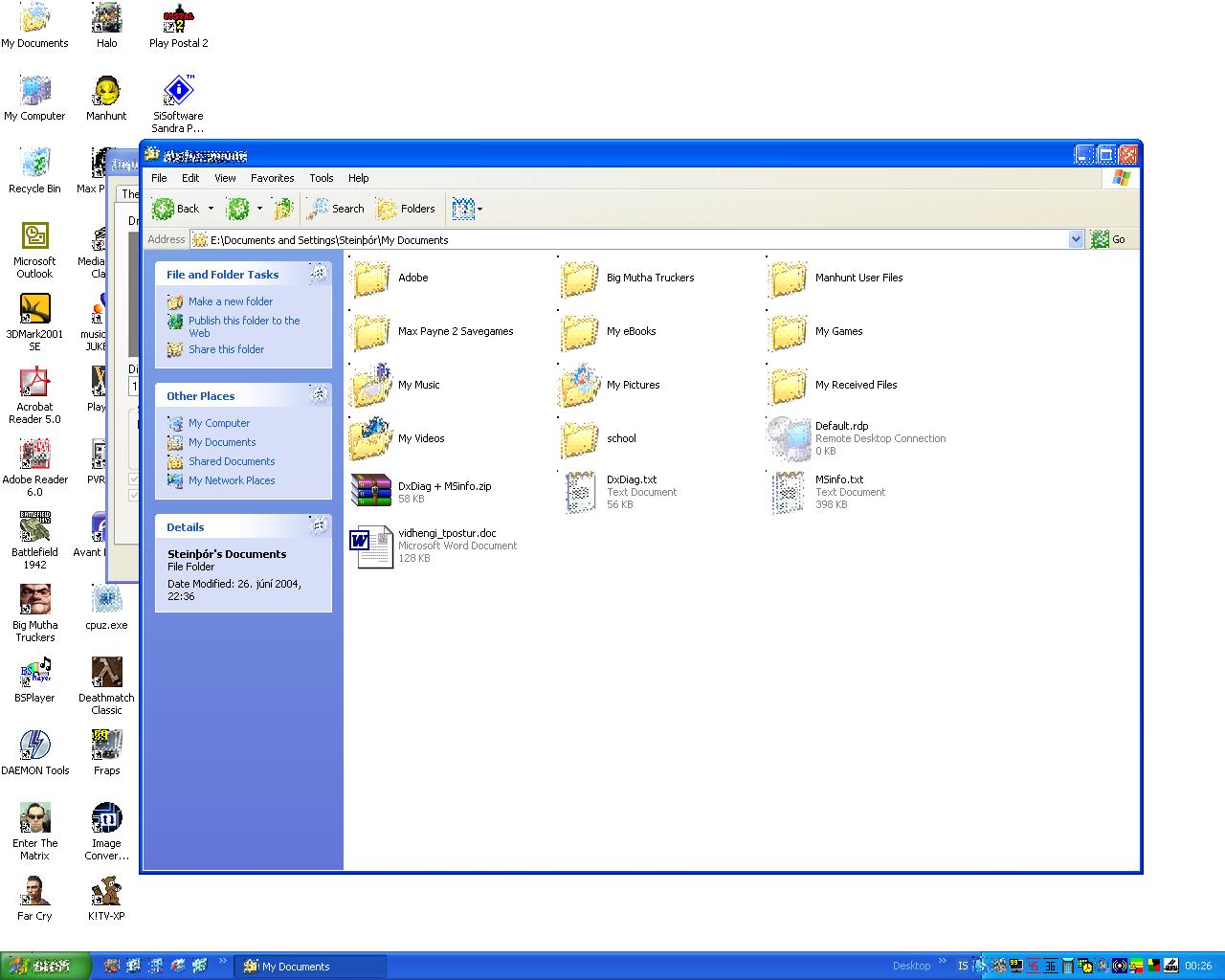This screenshot has height=980, width=1225.
Task: Open the Back history dropdown arrow
Action: point(212,209)
